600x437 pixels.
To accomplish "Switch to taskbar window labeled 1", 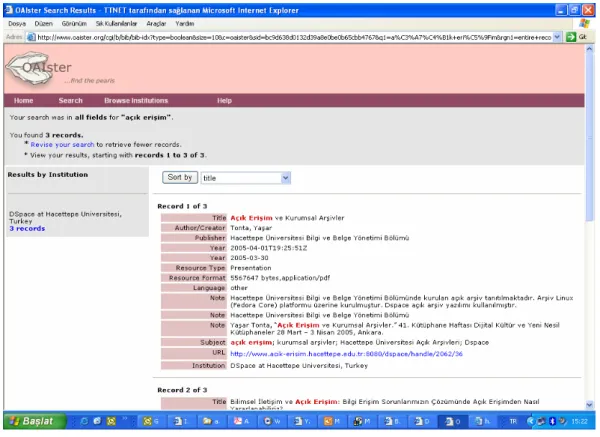I will tap(181, 421).
